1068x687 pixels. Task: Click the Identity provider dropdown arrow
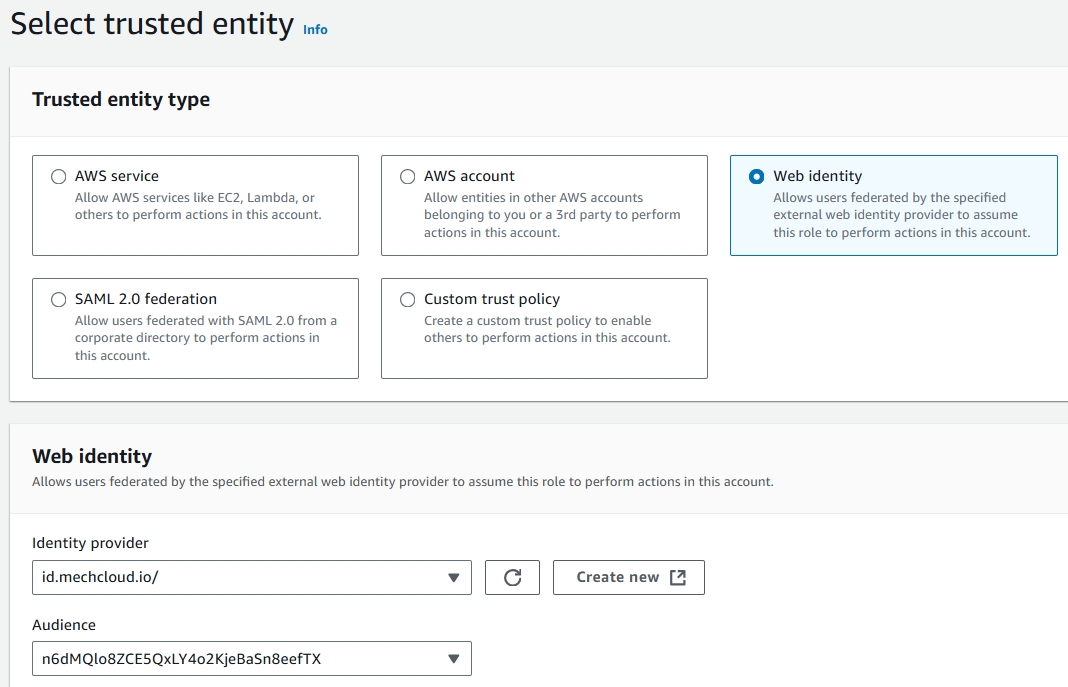(x=453, y=577)
